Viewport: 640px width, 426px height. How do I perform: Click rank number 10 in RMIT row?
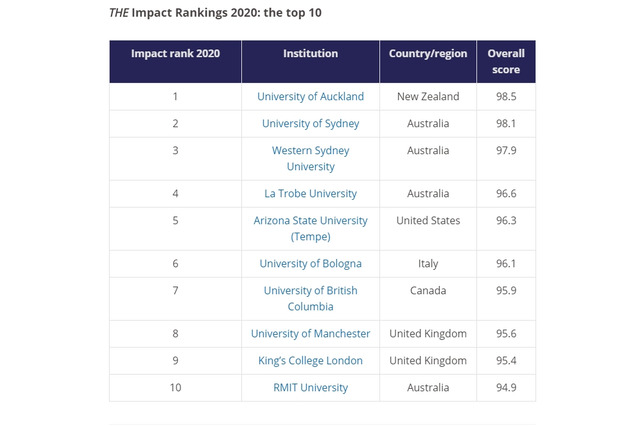(176, 388)
